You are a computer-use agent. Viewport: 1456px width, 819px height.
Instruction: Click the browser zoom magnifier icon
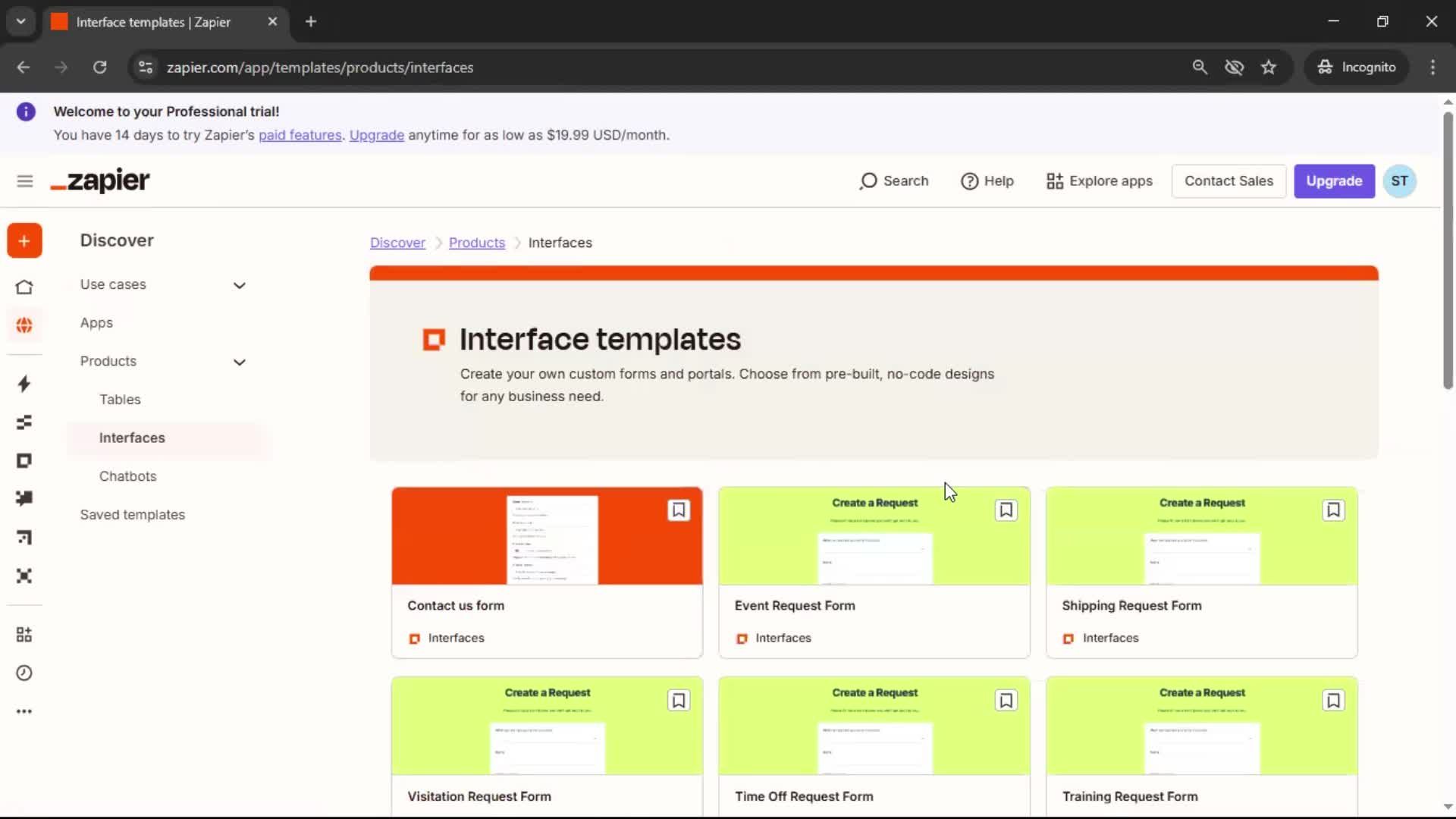[1200, 67]
